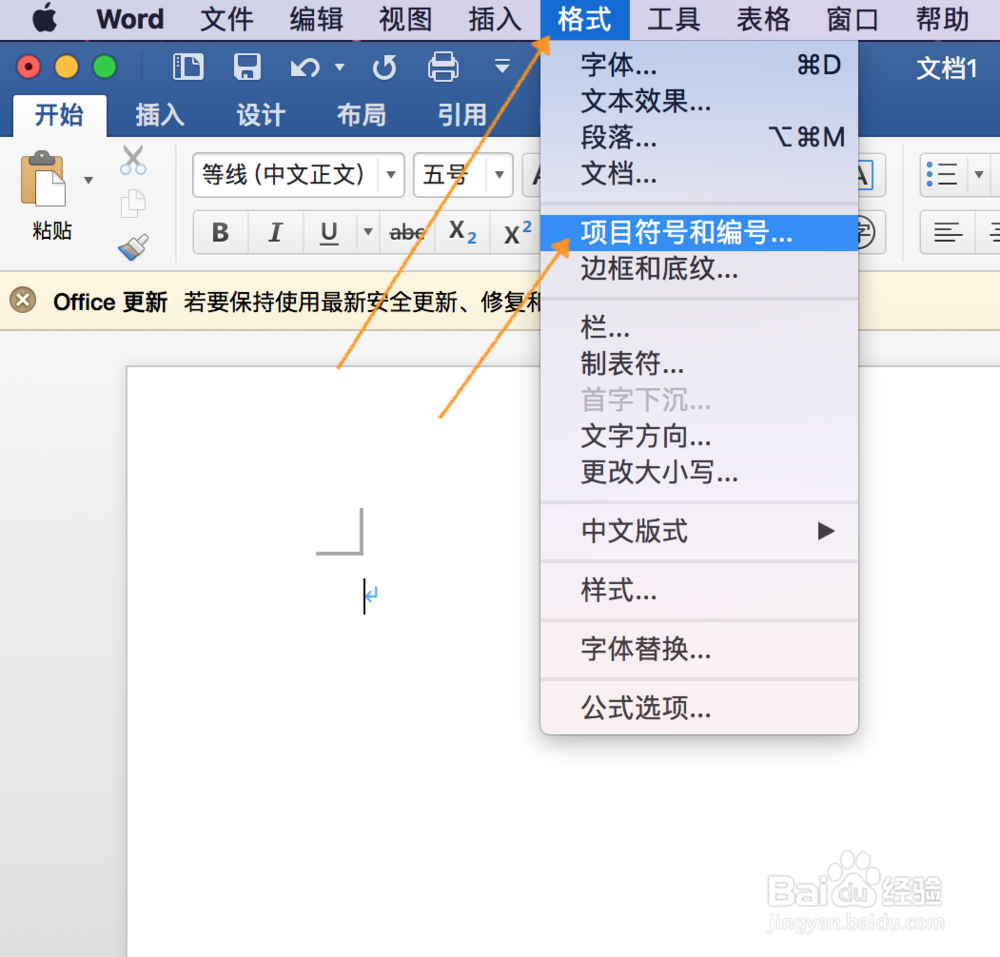Choose 制表符... menu item
1000x957 pixels.
coord(699,364)
